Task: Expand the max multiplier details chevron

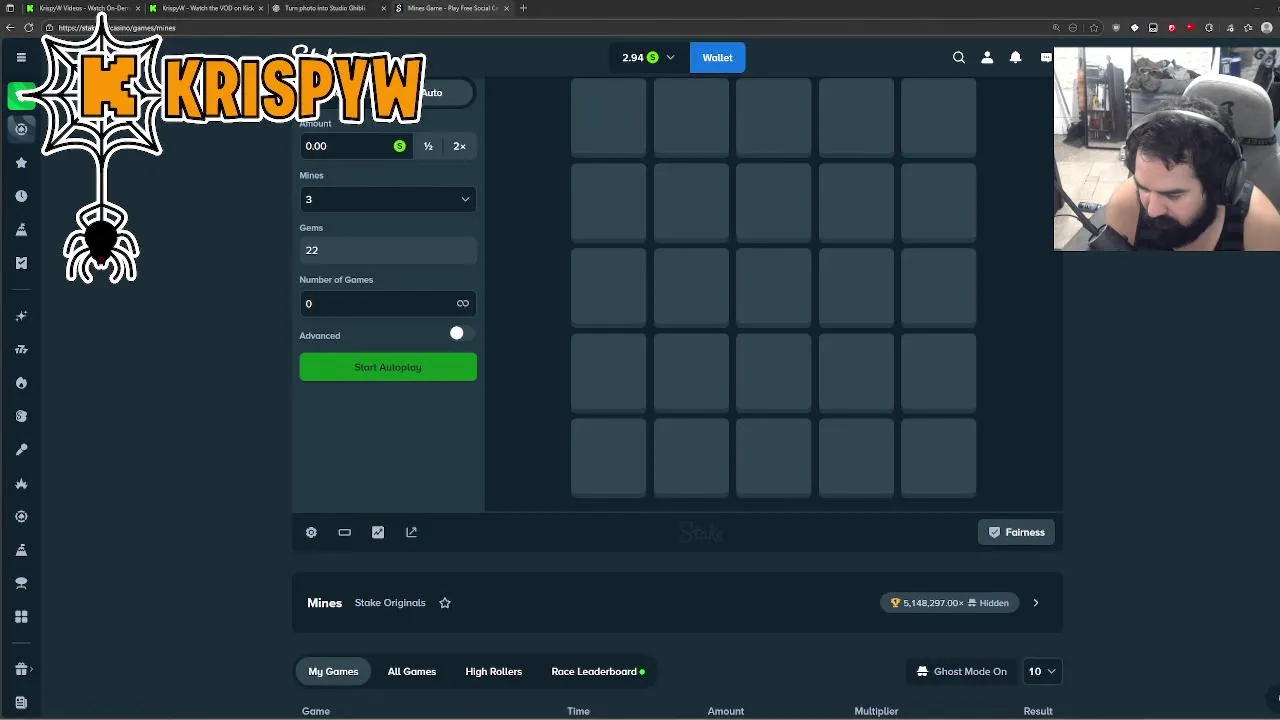Action: point(1036,603)
